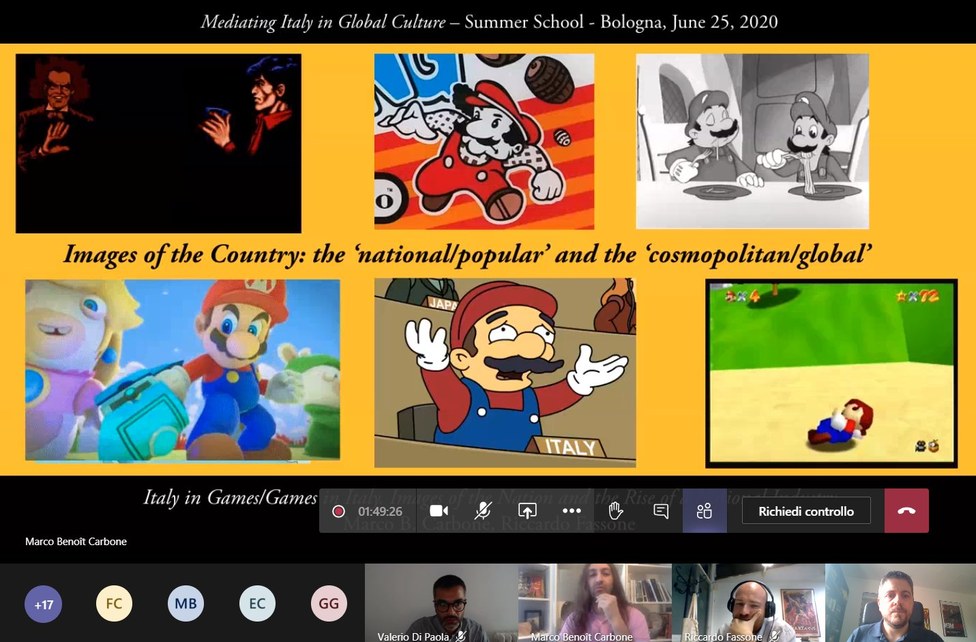Select the FC participant avatar
The height and width of the screenshot is (642, 976).
114,604
